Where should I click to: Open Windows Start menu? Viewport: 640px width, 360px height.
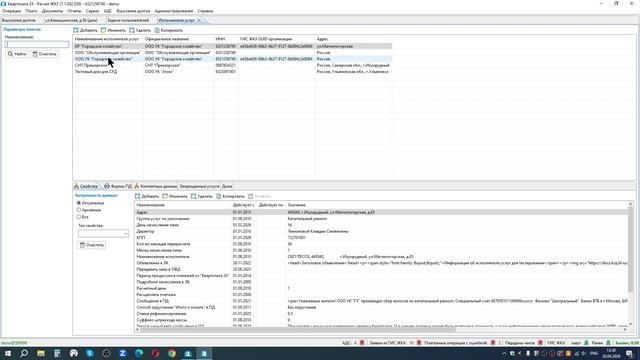[8, 353]
